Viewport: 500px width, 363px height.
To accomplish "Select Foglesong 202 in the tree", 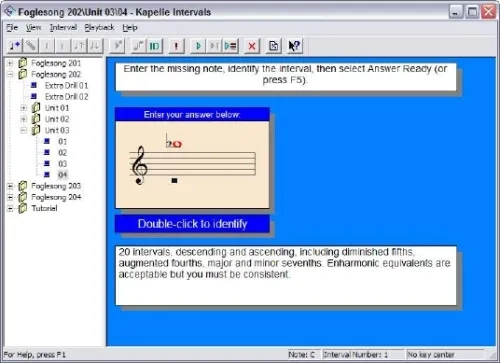I will [56, 74].
